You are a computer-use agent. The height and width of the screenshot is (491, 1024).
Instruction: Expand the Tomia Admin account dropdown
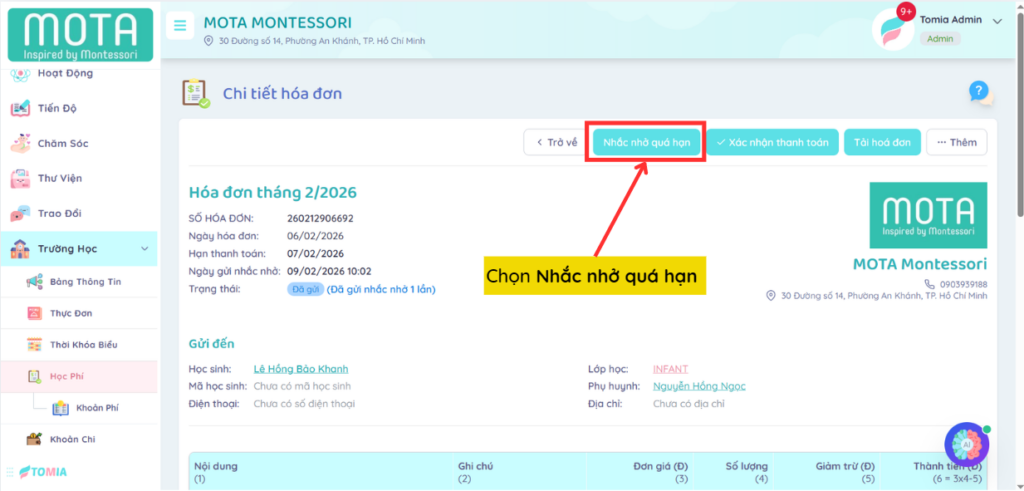click(x=996, y=21)
